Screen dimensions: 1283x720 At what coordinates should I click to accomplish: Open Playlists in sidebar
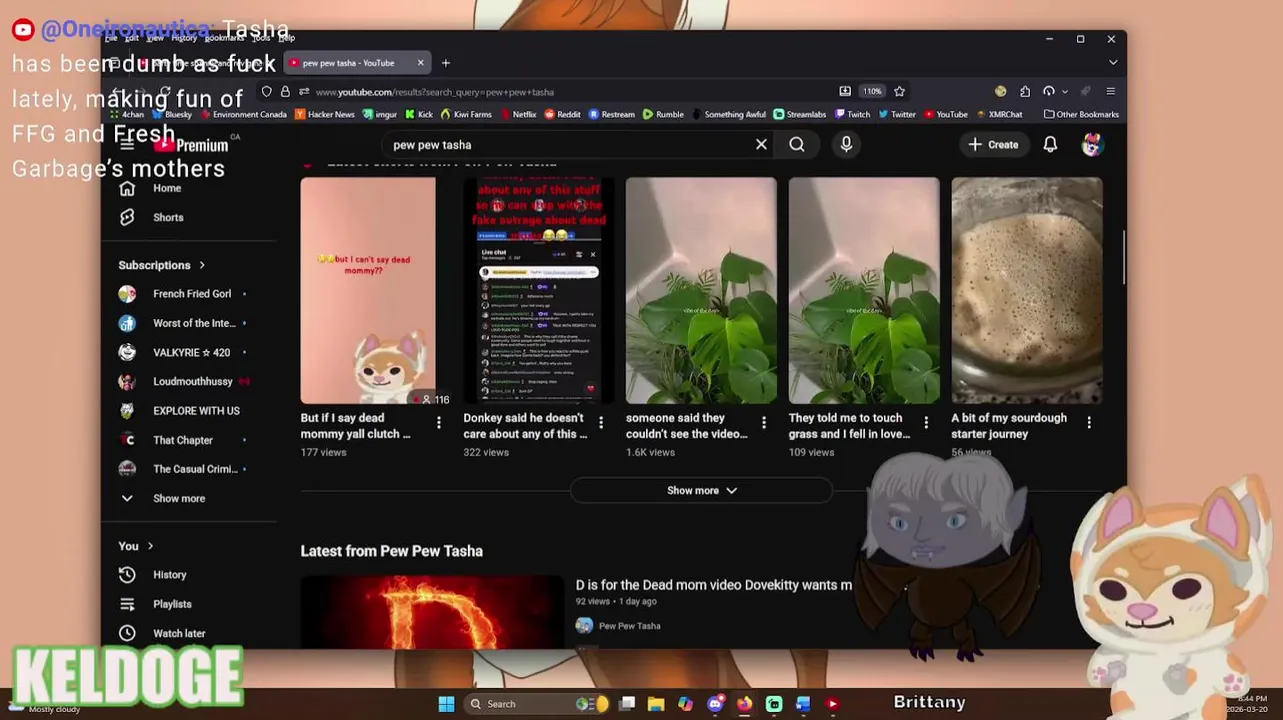pos(172,604)
